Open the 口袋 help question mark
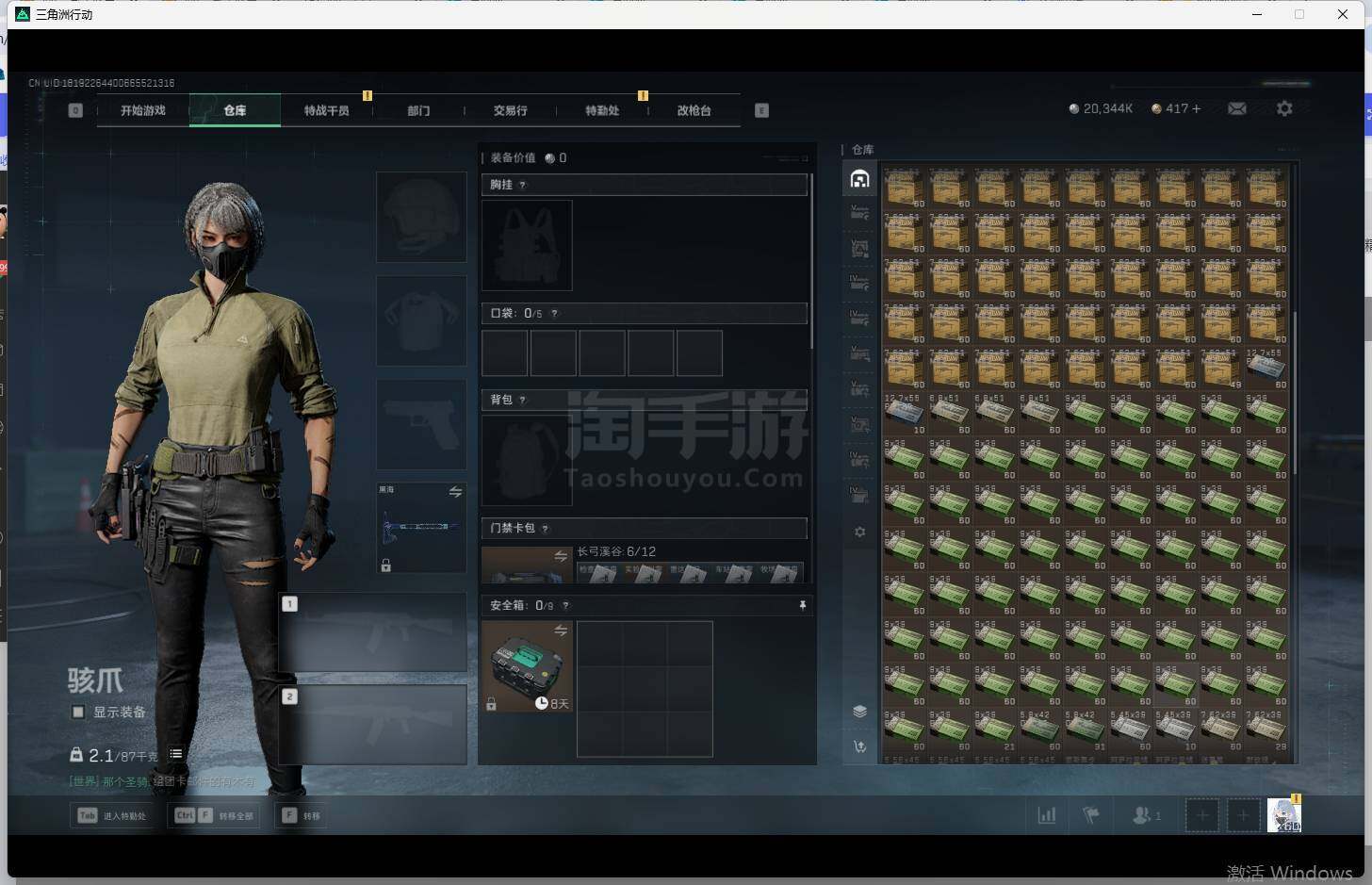Screen dimensions: 1372x885 [x=554, y=313]
